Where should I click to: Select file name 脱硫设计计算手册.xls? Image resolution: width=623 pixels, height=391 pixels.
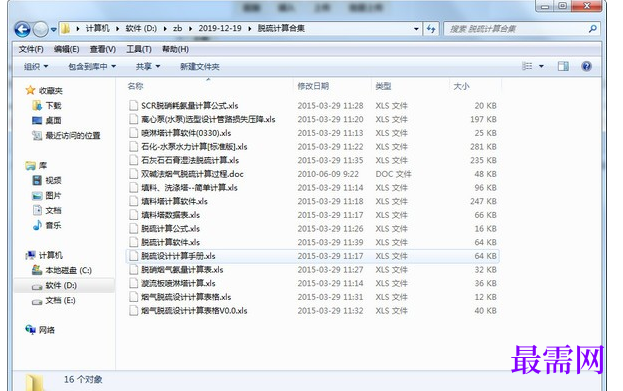click(178, 256)
